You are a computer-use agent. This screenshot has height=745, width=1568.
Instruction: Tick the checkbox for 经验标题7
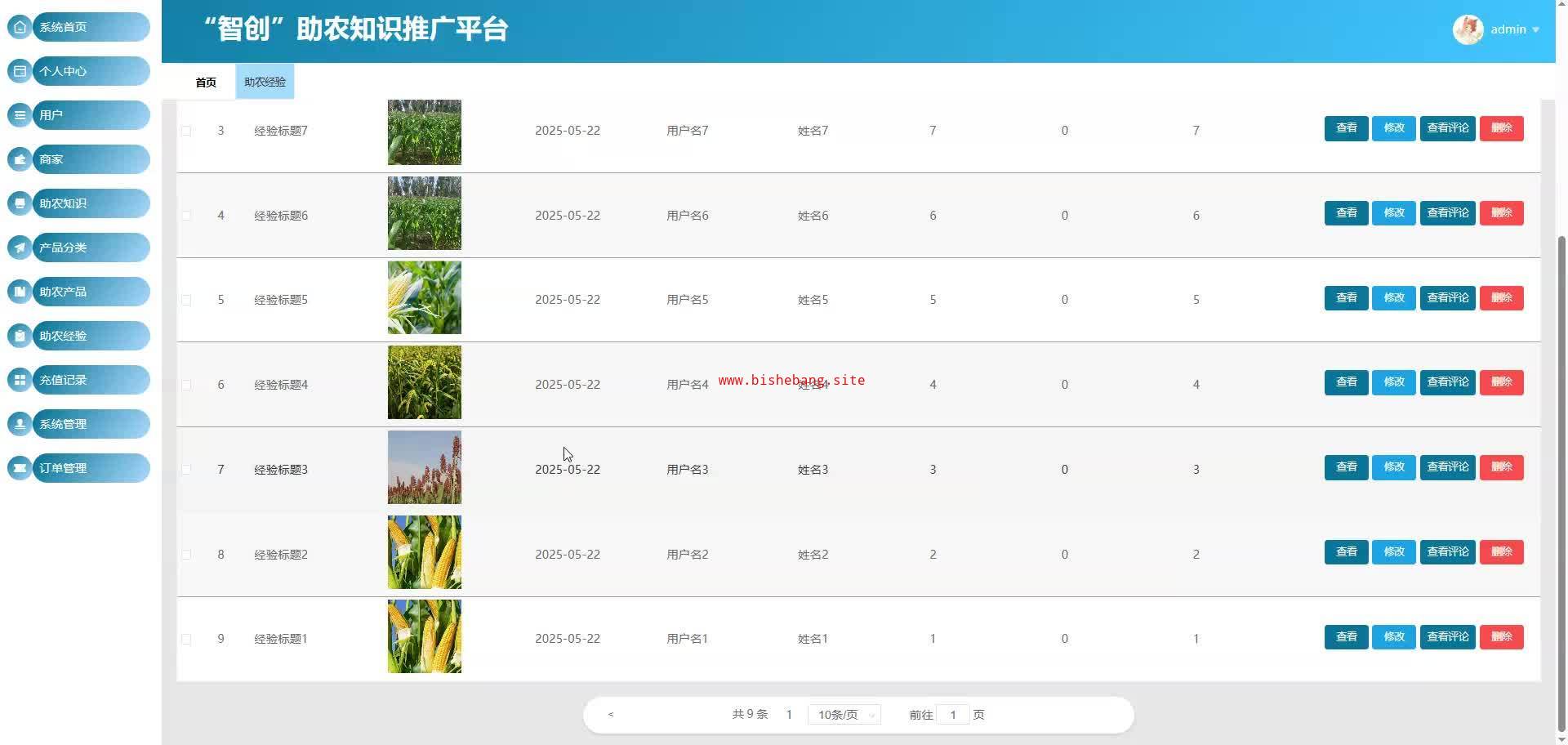[x=186, y=131]
